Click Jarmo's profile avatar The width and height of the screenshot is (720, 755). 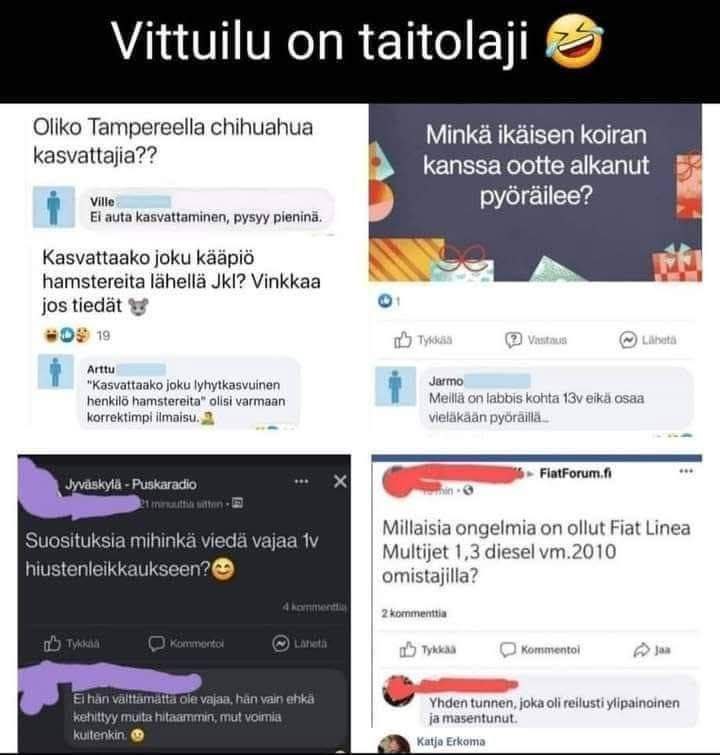(395, 386)
